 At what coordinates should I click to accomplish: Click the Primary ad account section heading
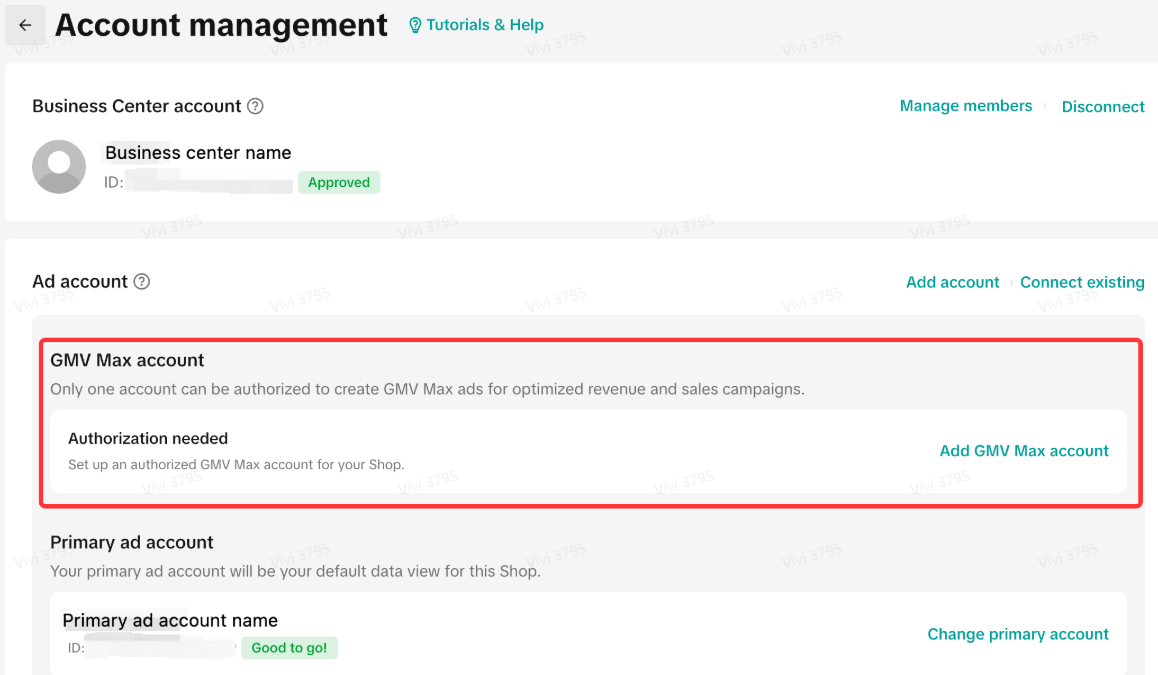coord(132,542)
